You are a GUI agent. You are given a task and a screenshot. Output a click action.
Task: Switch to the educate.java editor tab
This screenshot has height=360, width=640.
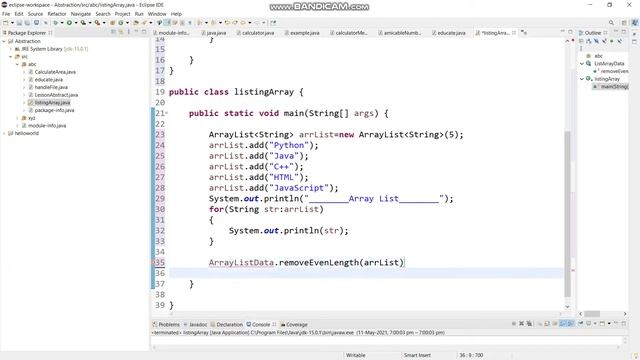click(x=449, y=33)
